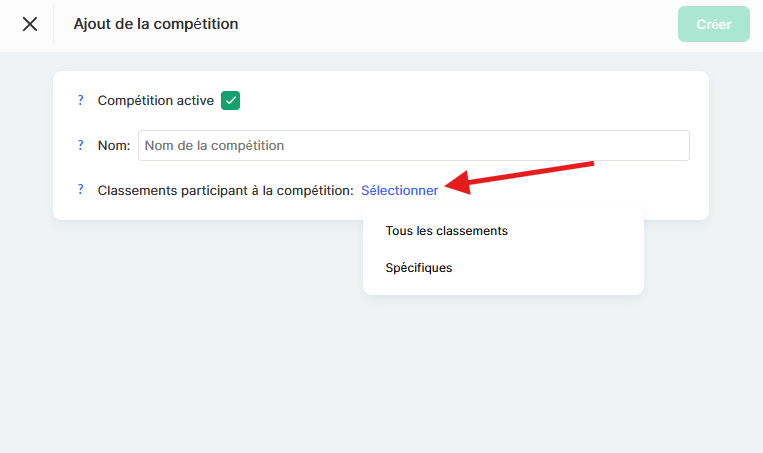
Task: Close the Ajout de la compétition form
Action: pyautogui.click(x=30, y=24)
